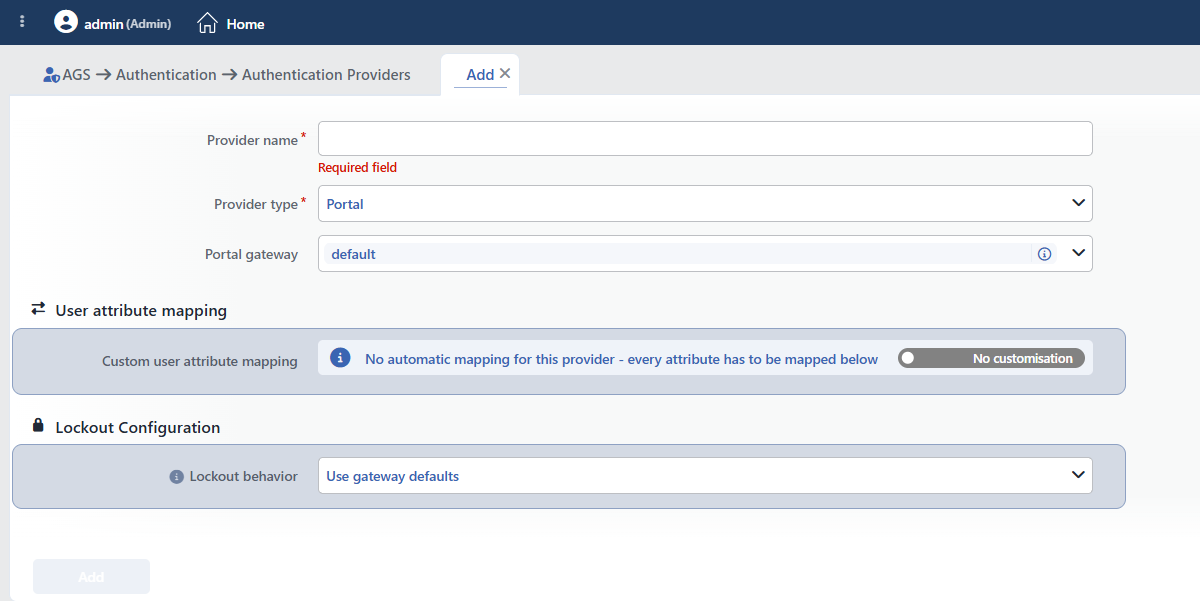Click the Home house icon
This screenshot has width=1200, height=601.
pyautogui.click(x=207, y=22)
